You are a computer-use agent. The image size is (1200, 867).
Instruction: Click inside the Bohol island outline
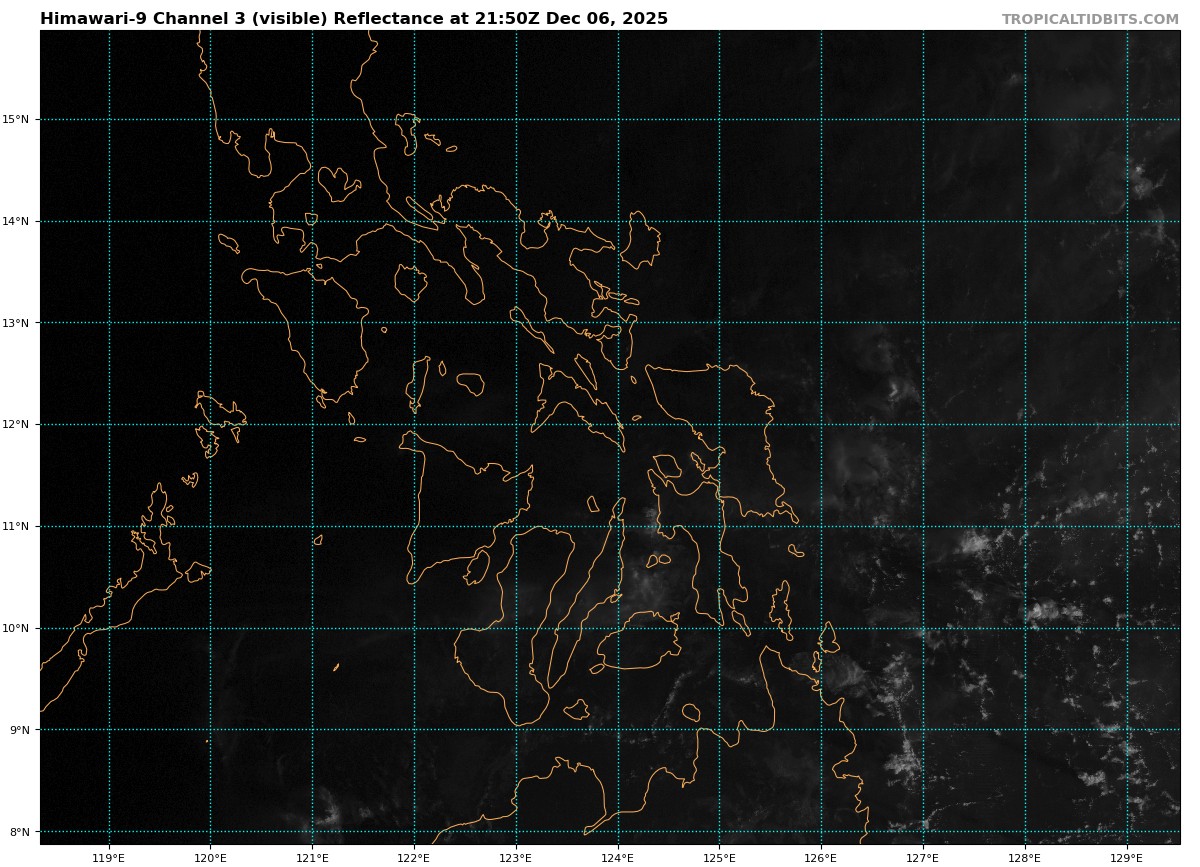pos(640,640)
